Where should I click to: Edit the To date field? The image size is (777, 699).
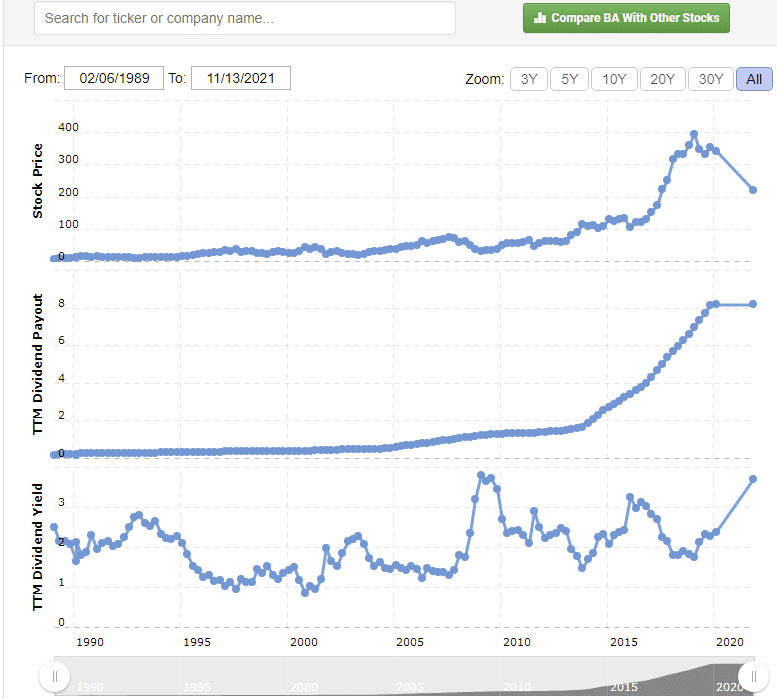(x=241, y=79)
